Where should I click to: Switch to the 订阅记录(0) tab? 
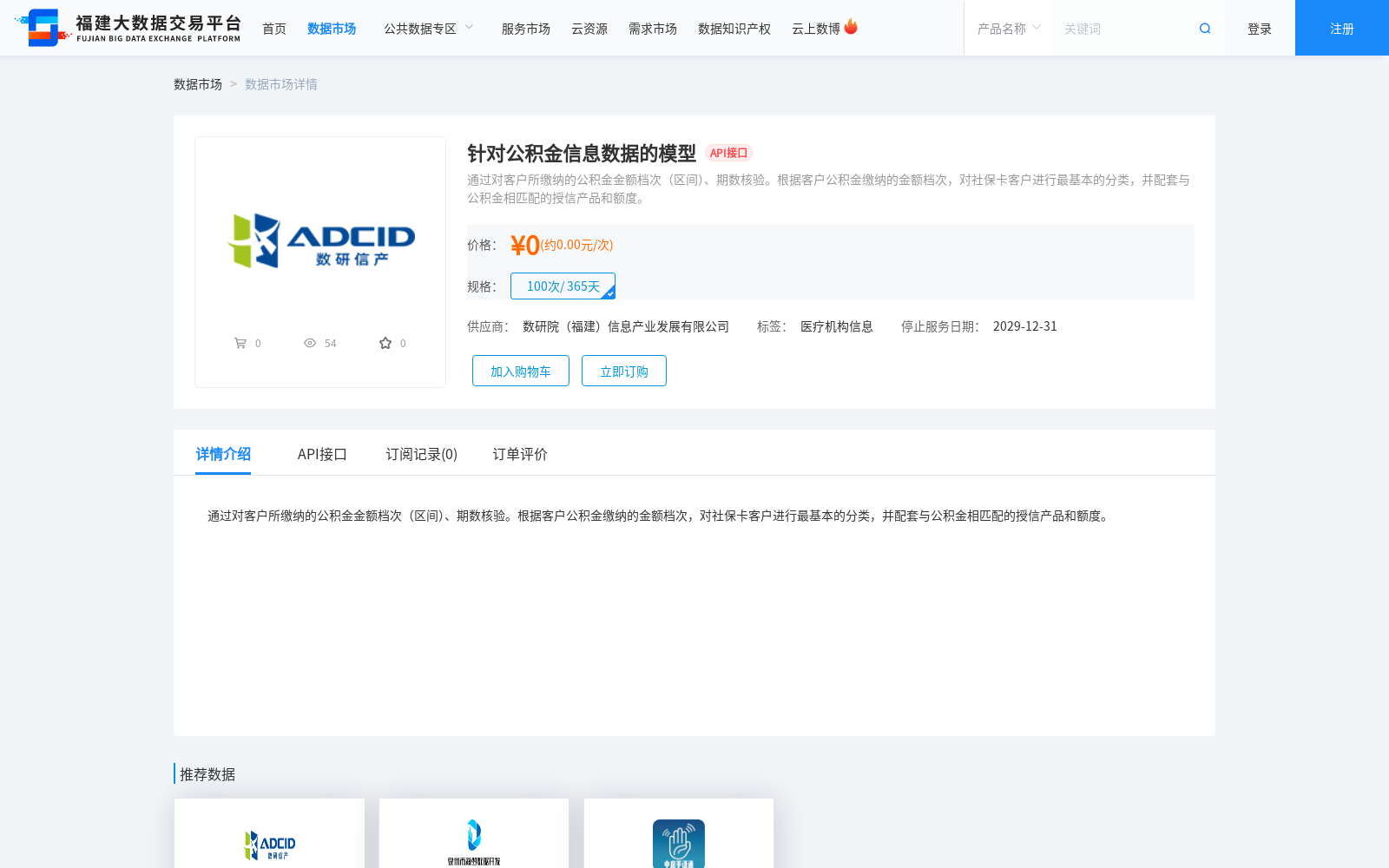[x=422, y=454]
